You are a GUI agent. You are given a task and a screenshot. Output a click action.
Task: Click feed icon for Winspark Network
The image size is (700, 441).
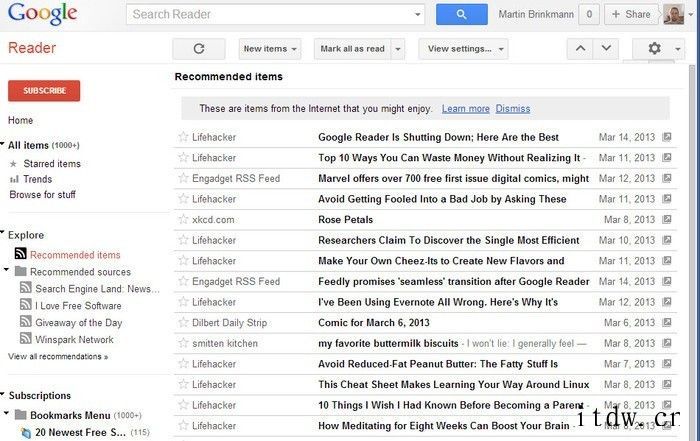pos(25,338)
